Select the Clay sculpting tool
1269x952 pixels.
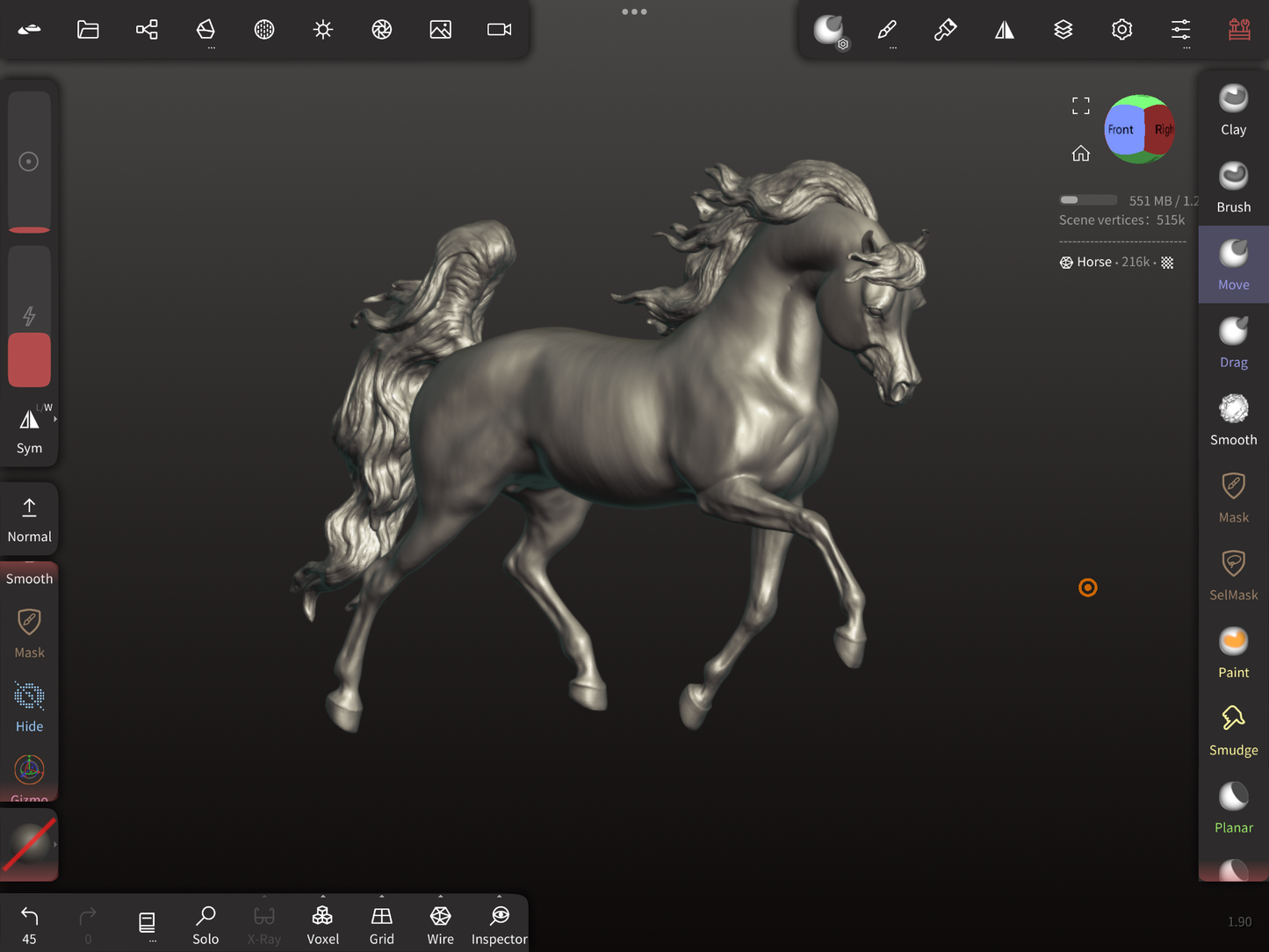pos(1233,110)
